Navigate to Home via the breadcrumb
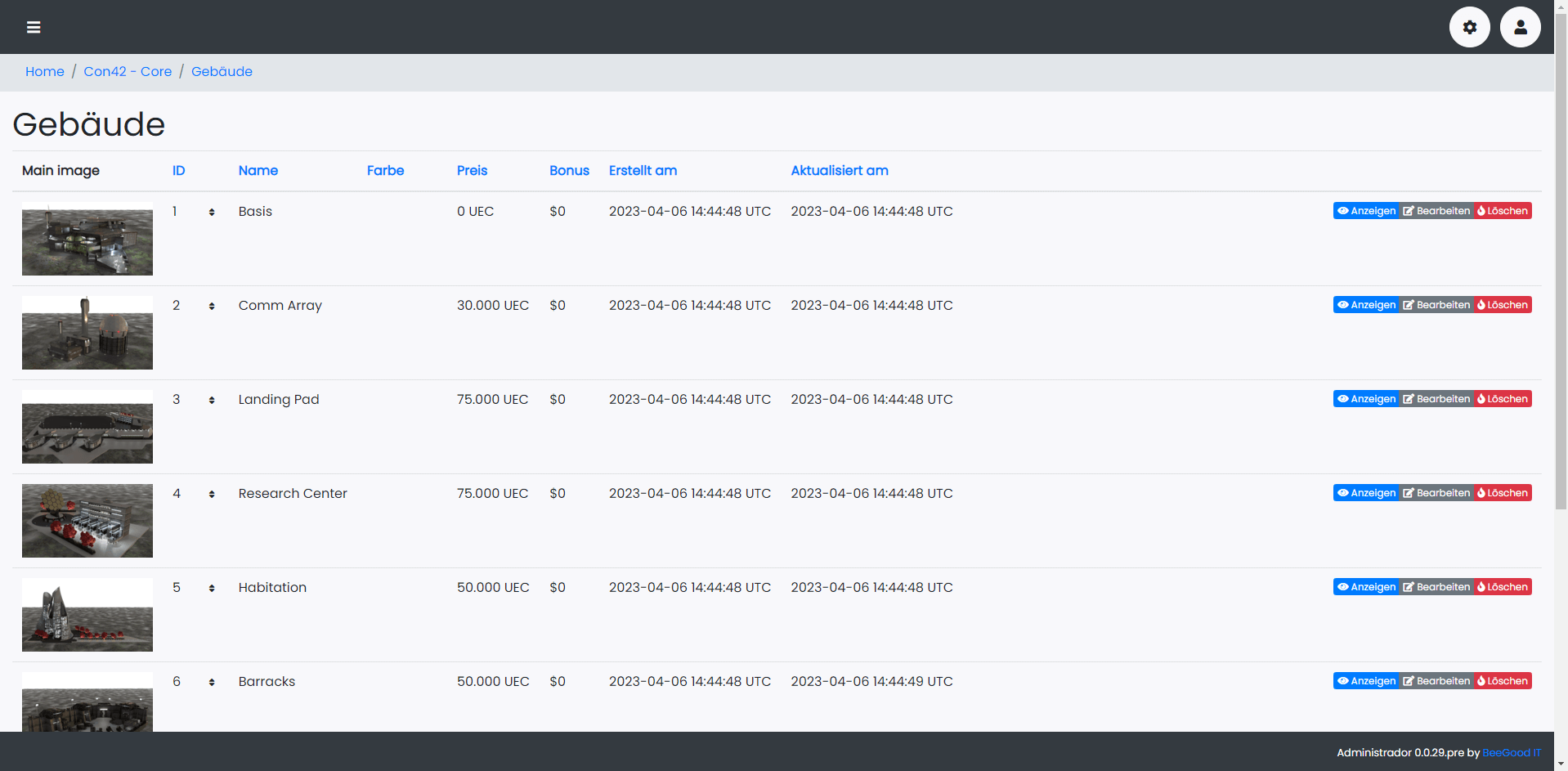Screen dimensions: 1568x771 [44, 72]
